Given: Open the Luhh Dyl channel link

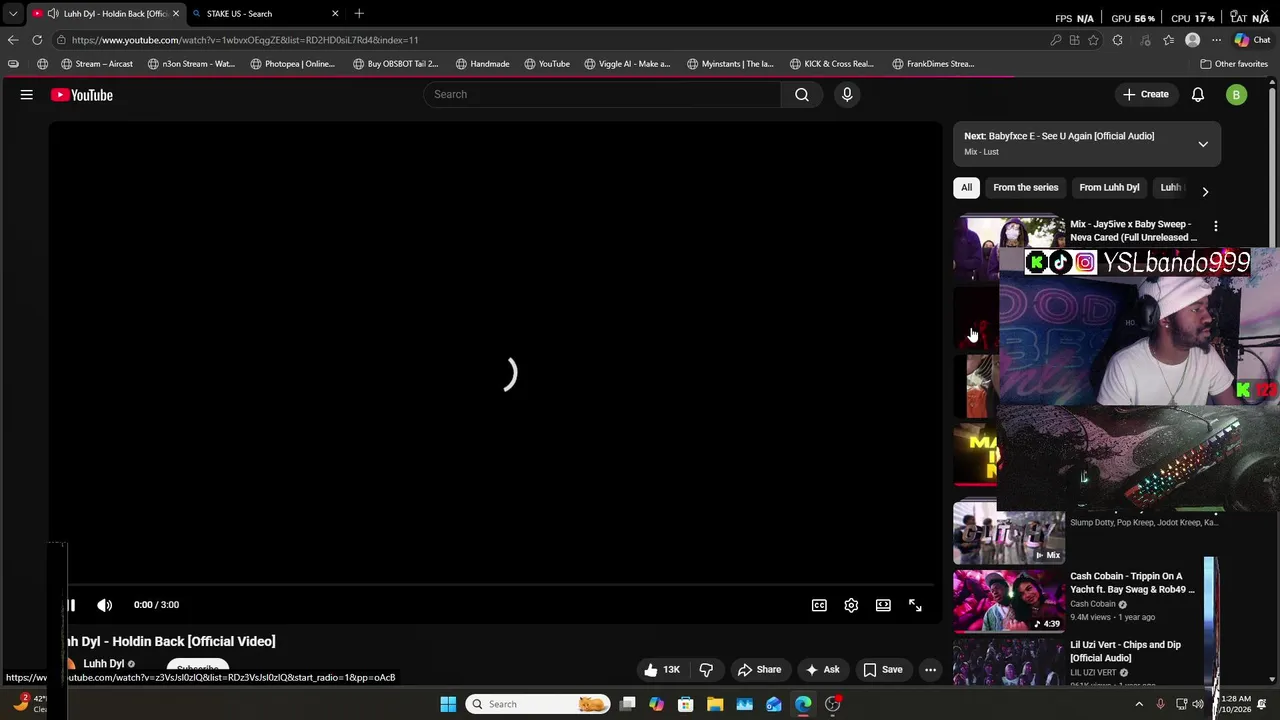Looking at the screenshot, I should coord(103,664).
